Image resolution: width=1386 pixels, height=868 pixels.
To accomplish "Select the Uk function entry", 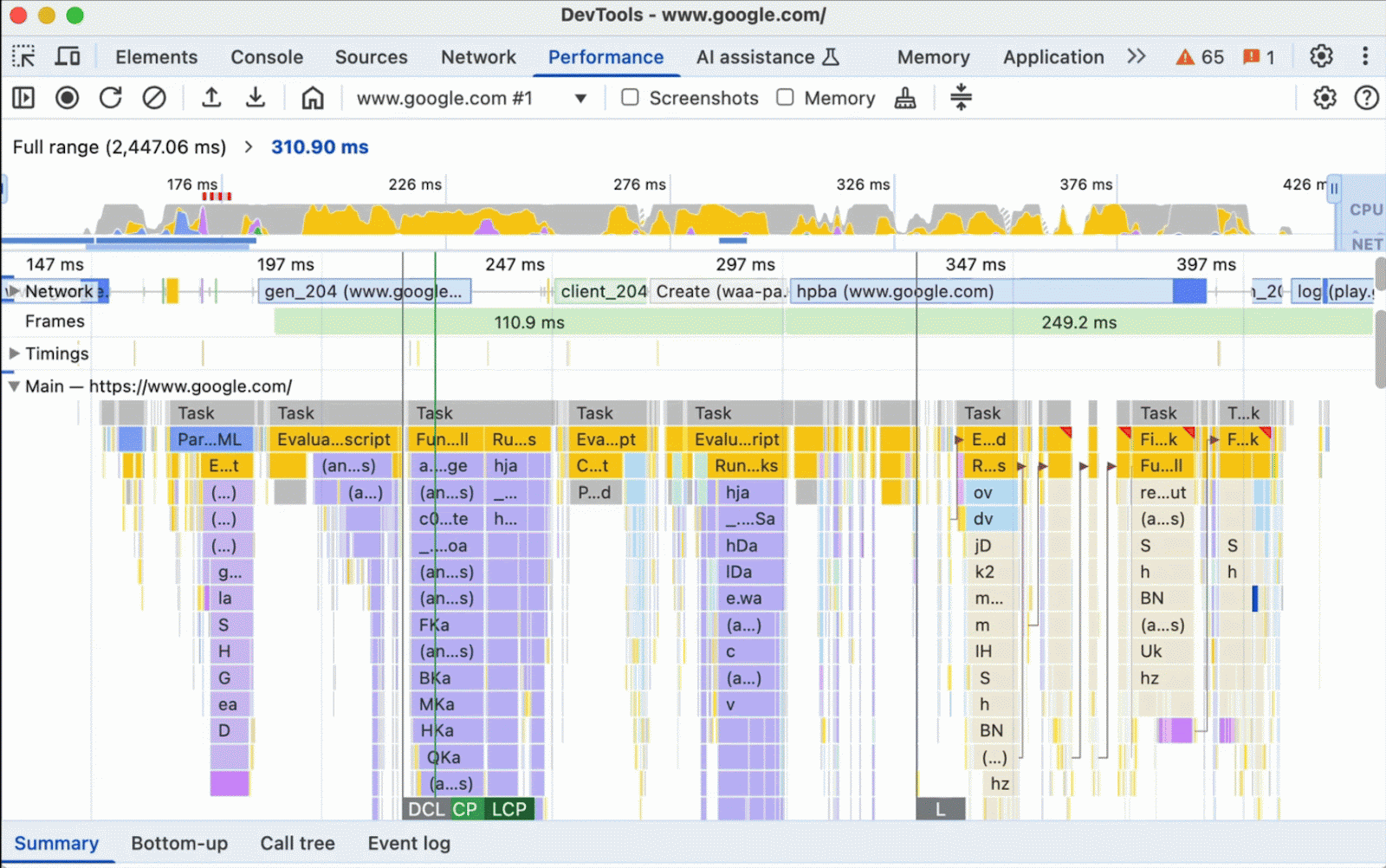I will [1161, 651].
